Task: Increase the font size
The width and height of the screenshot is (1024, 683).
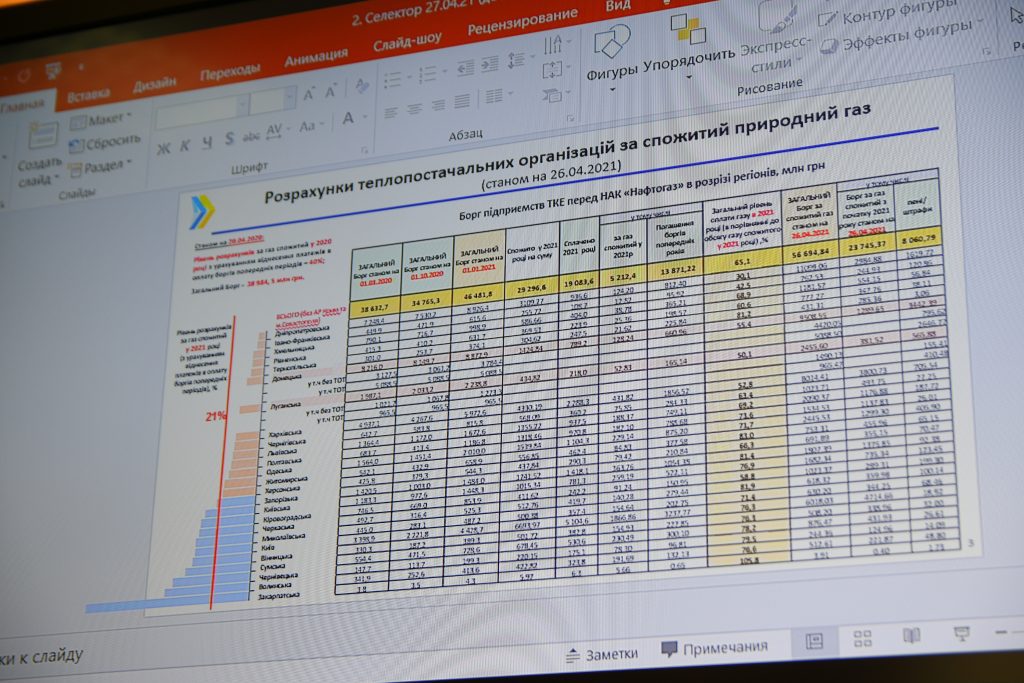Action: click(309, 95)
